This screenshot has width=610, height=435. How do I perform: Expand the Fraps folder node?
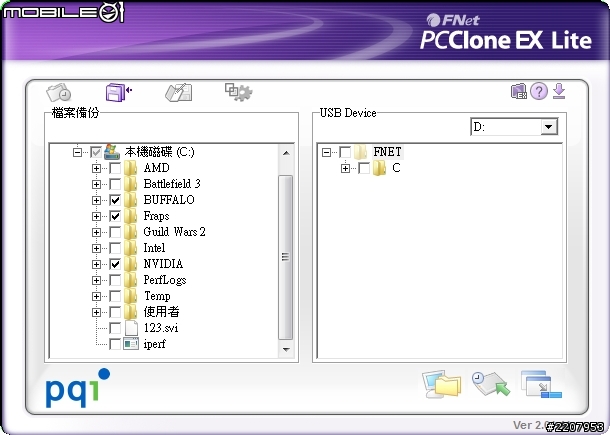point(96,216)
